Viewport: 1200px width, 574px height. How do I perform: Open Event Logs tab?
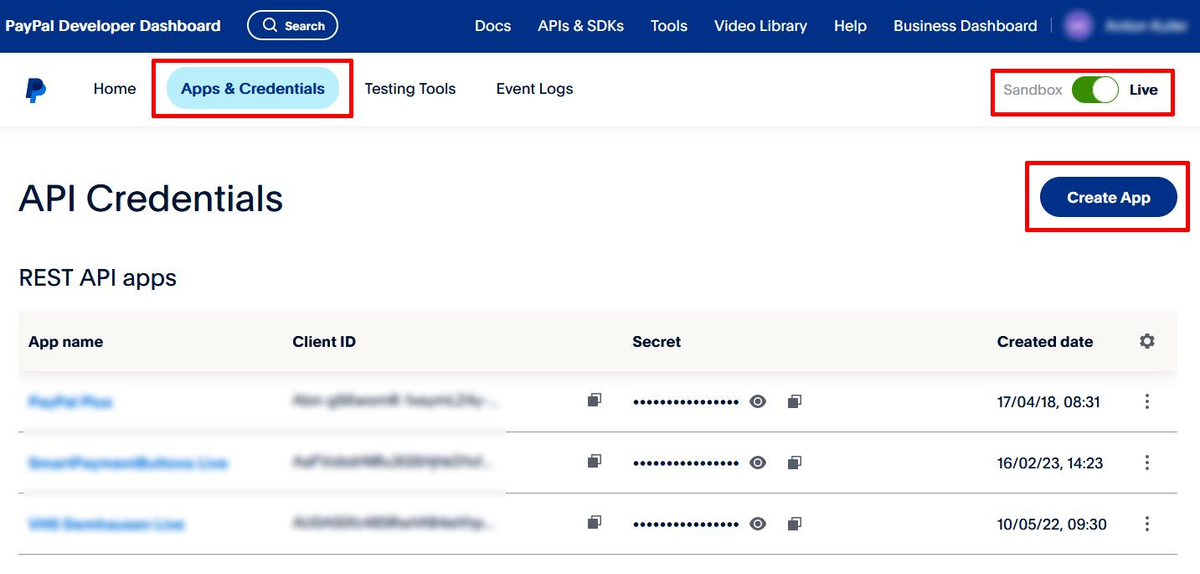(535, 89)
